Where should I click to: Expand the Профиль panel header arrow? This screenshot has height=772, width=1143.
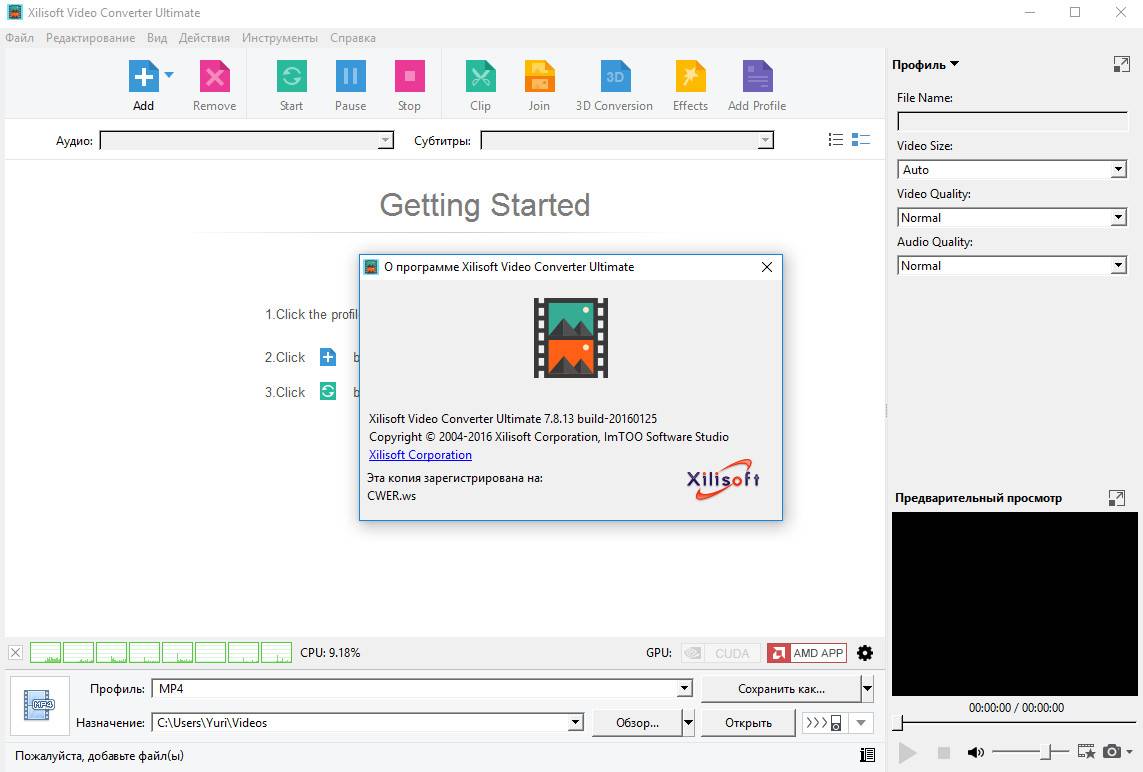tap(955, 64)
